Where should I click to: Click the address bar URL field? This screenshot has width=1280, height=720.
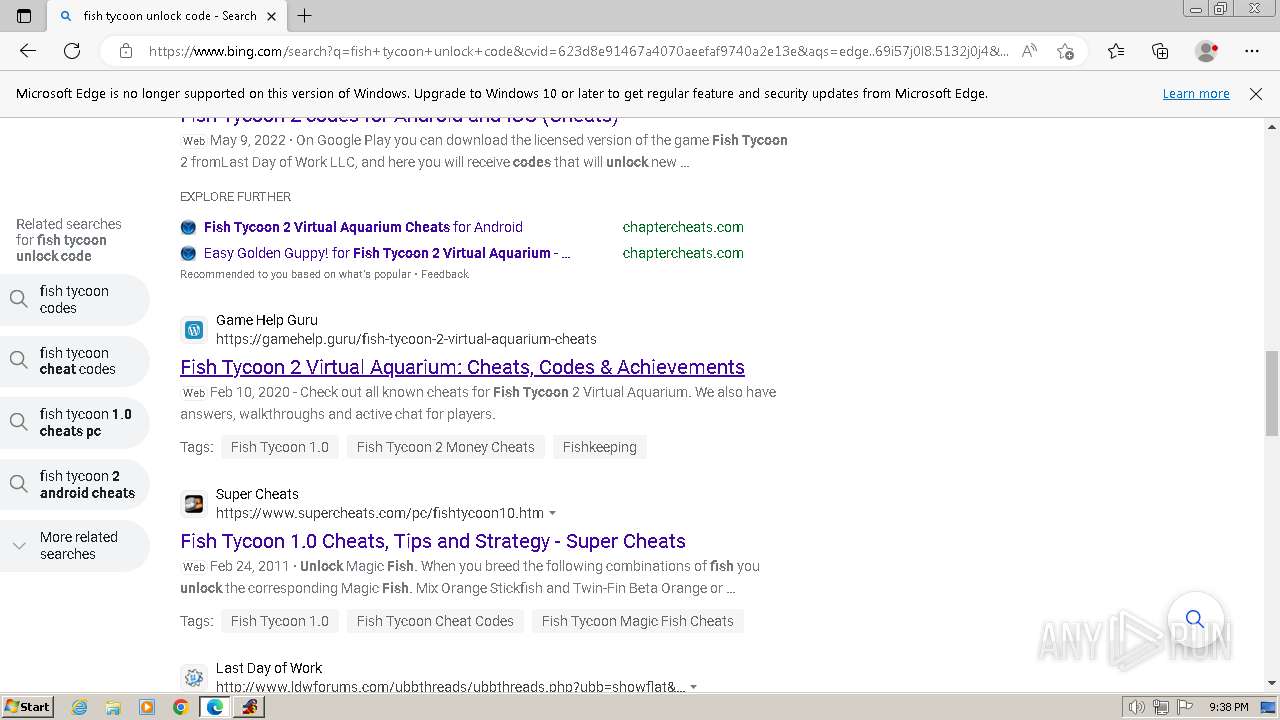point(578,51)
